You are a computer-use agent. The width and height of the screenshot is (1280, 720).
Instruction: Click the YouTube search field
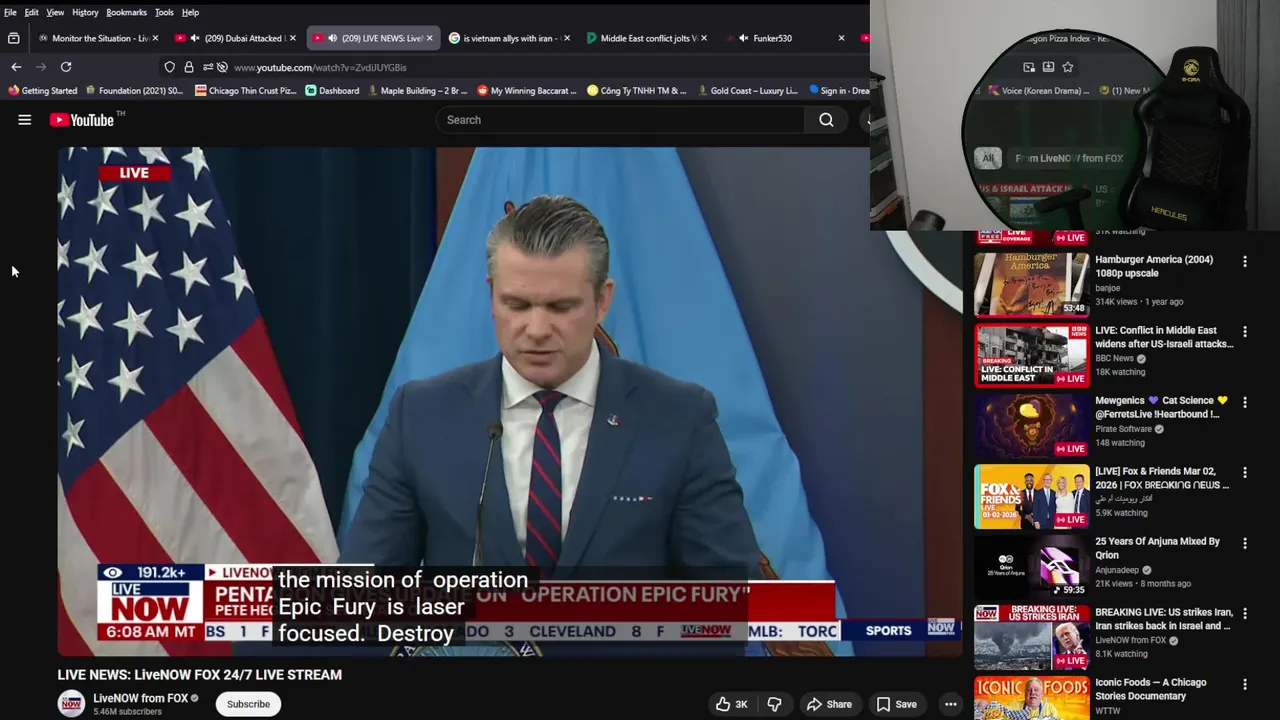(620, 120)
